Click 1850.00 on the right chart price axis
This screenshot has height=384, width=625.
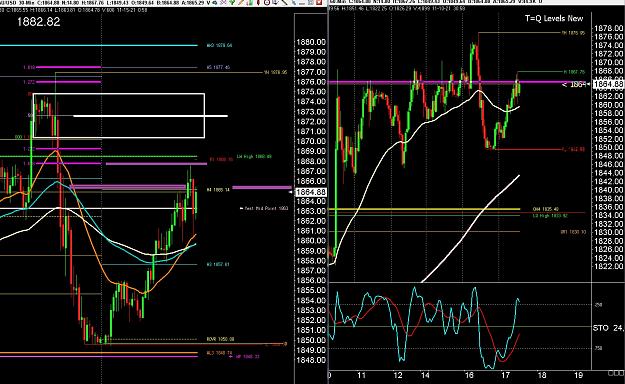609,147
